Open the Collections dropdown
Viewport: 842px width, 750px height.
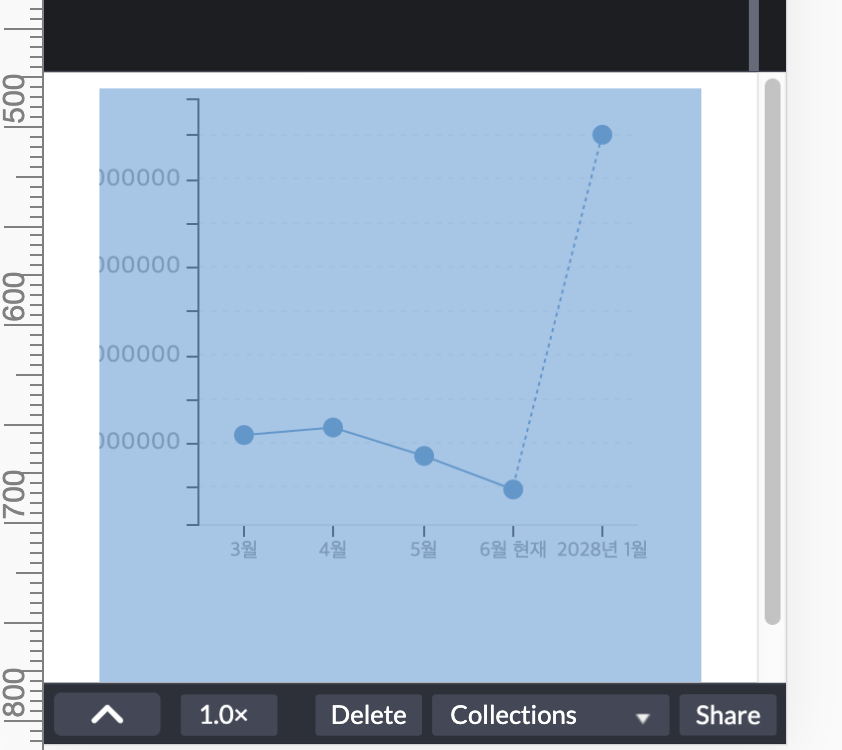[512, 714]
